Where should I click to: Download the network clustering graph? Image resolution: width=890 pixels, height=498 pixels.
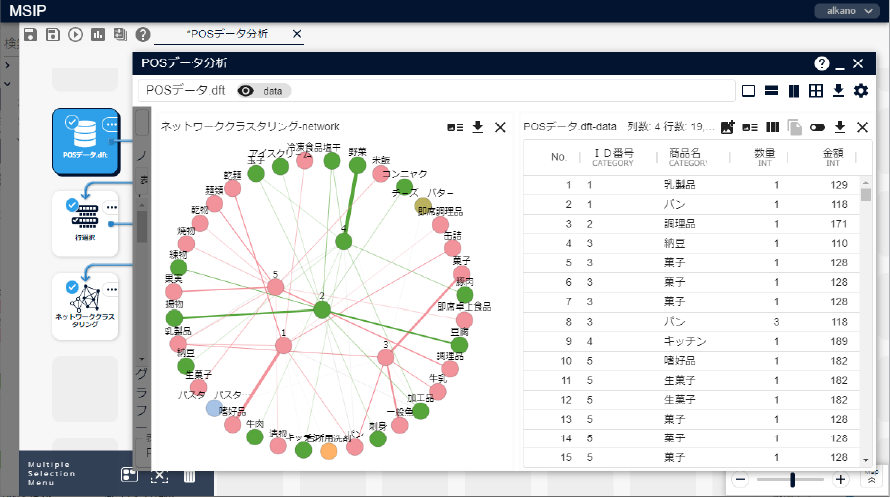[478, 127]
